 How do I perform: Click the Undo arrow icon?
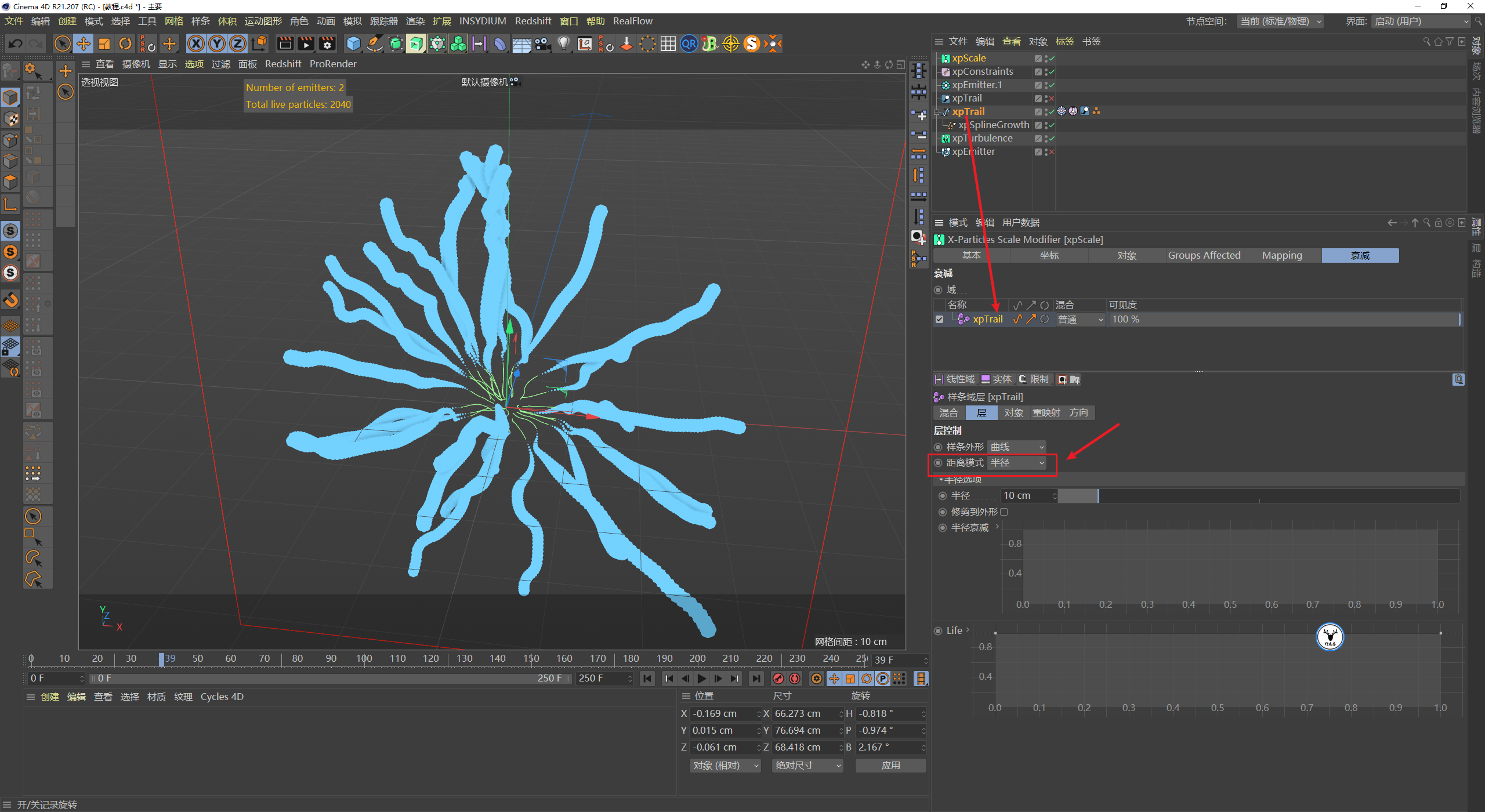coord(16,43)
